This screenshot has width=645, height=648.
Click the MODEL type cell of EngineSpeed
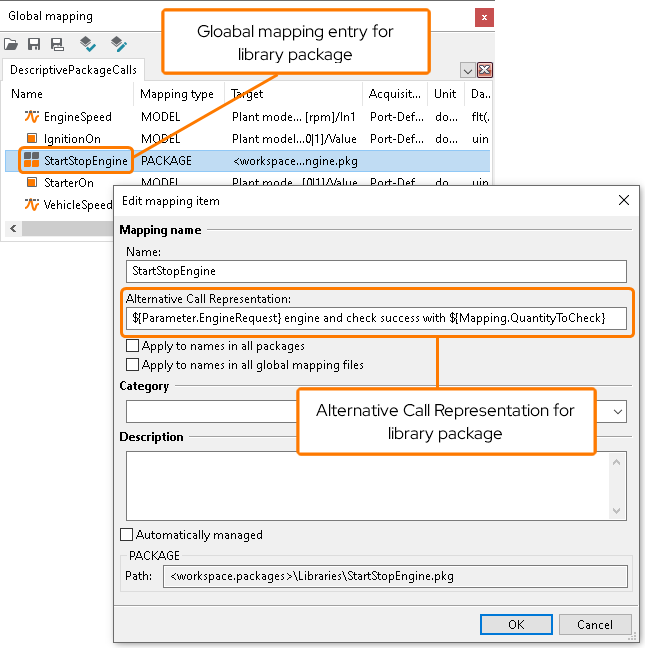click(x=160, y=117)
